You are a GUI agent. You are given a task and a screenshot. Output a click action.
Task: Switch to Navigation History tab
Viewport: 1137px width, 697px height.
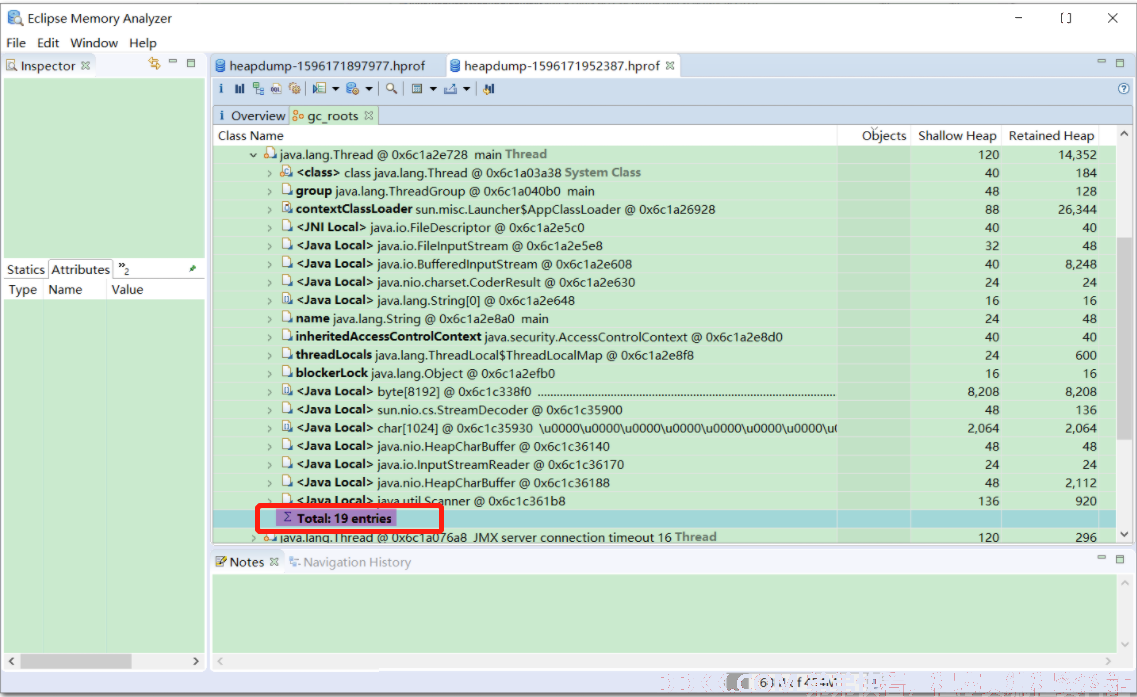(350, 562)
